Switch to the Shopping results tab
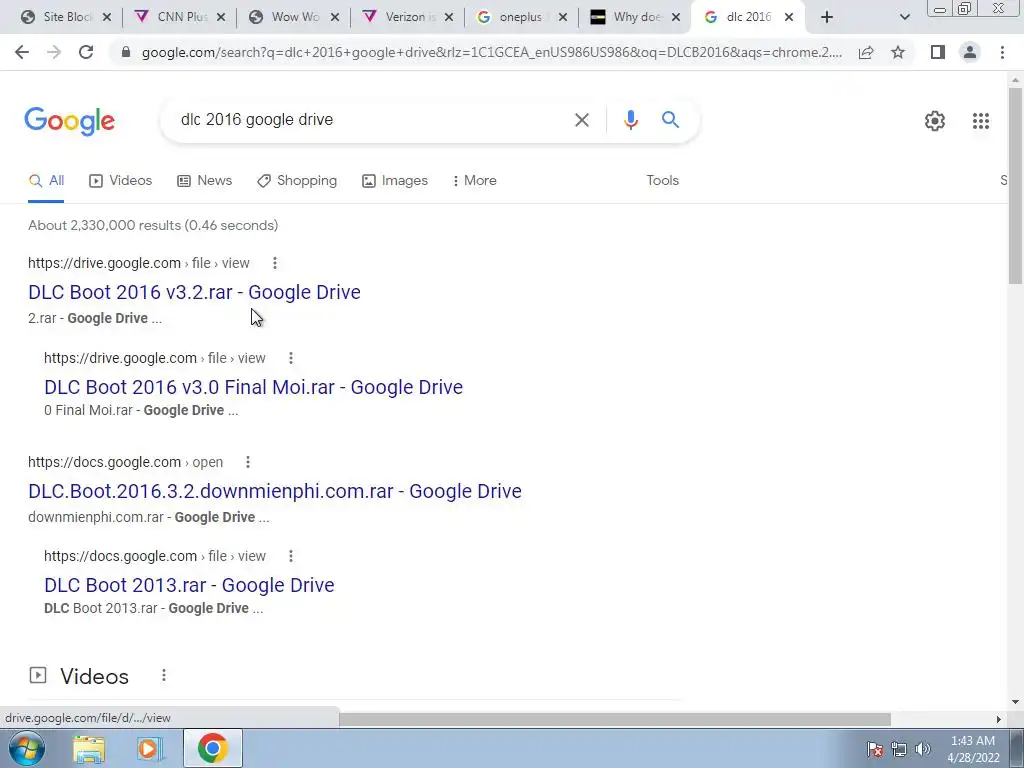This screenshot has height=768, width=1024. click(x=297, y=181)
